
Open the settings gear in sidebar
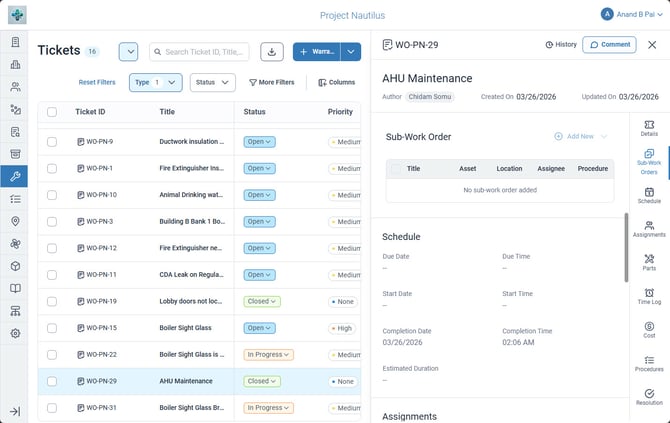[x=15, y=333]
